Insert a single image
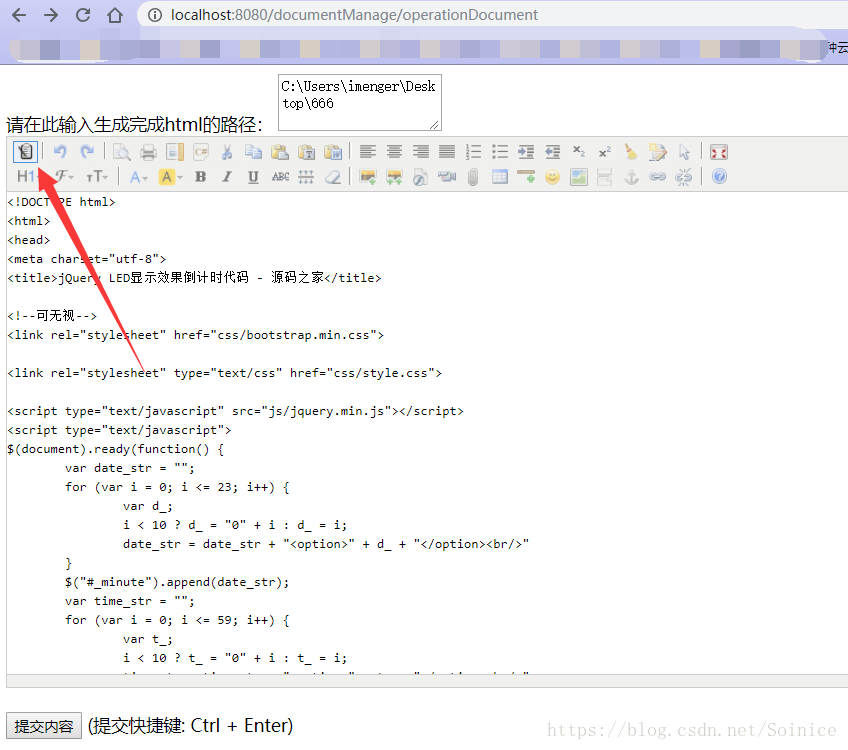848x750 pixels. [x=368, y=177]
